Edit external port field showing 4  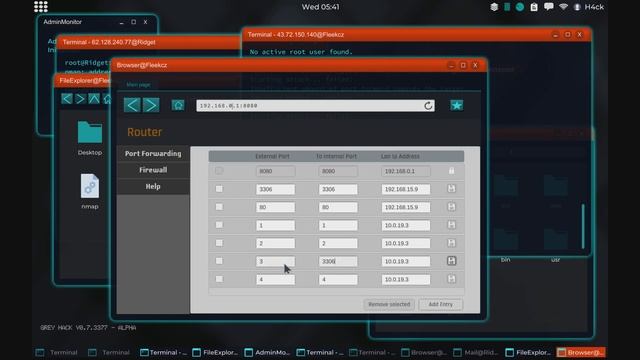point(276,279)
